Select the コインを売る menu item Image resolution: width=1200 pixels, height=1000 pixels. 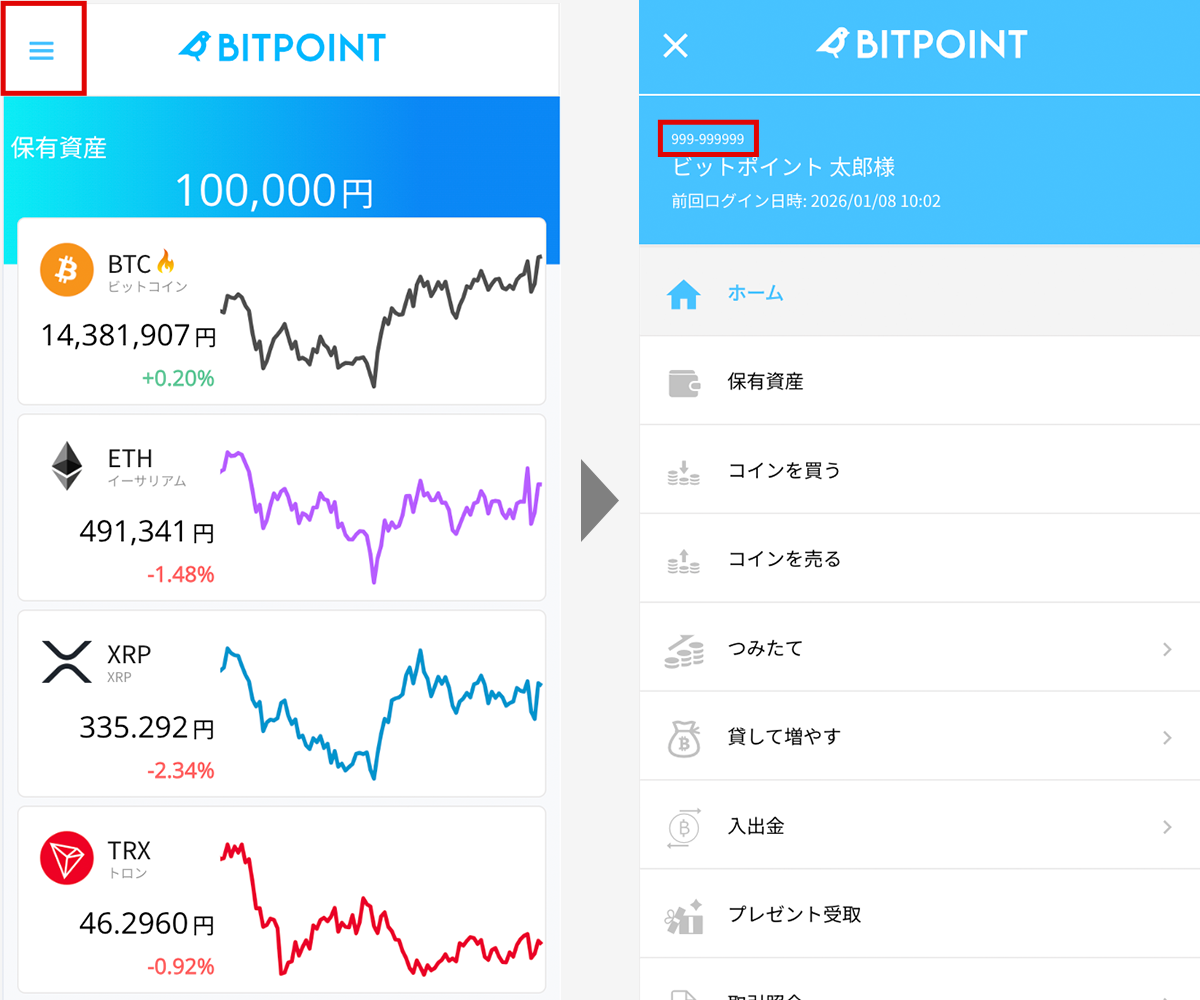click(x=919, y=559)
